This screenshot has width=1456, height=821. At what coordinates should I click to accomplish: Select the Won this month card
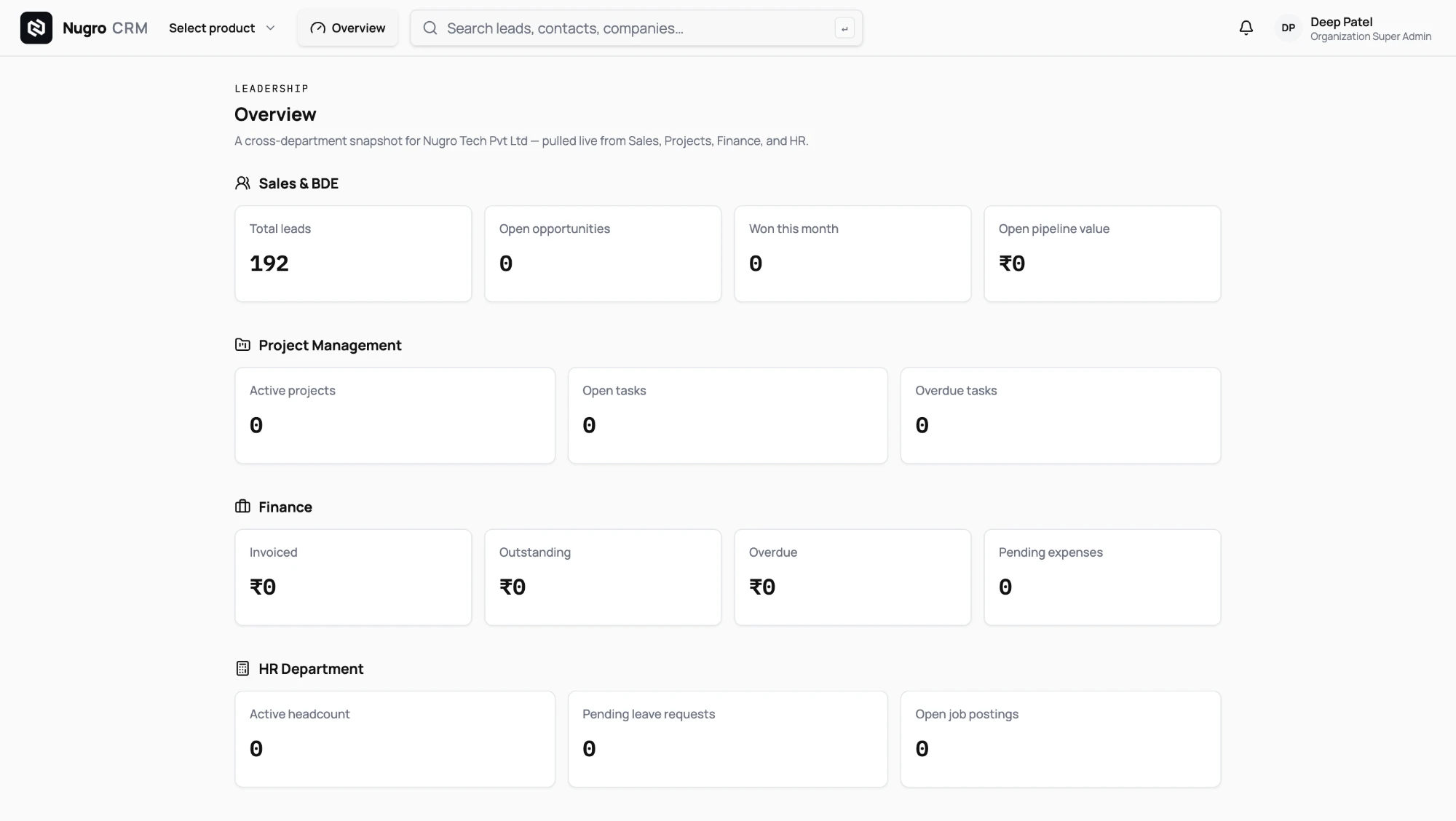click(852, 253)
